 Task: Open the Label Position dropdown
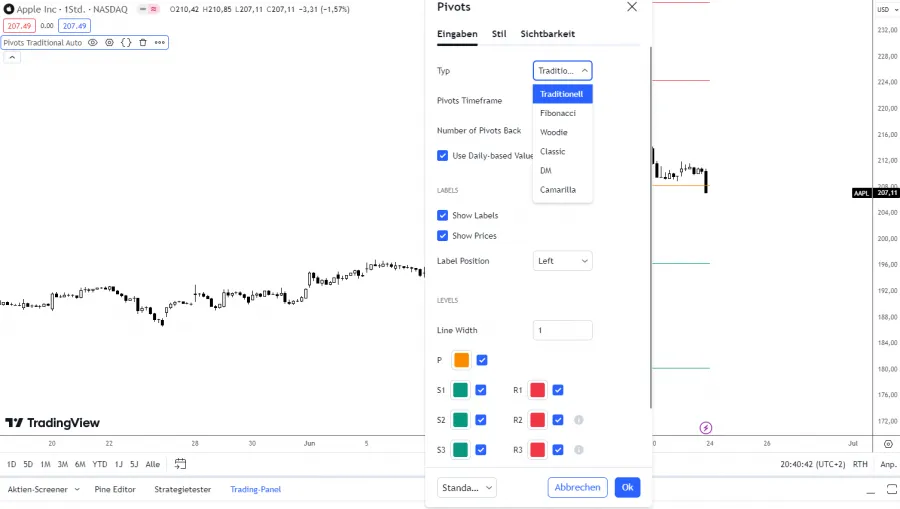point(563,261)
